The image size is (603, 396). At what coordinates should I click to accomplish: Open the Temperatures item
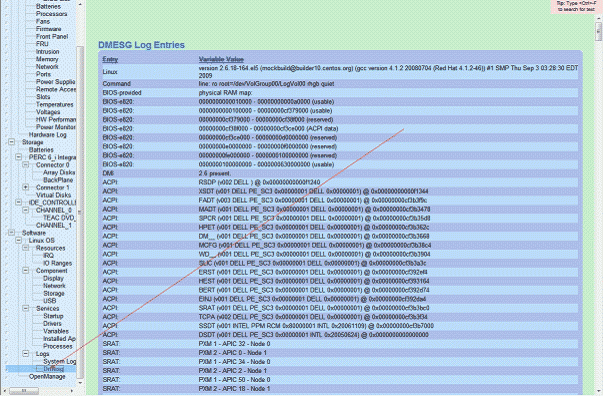click(x=55, y=104)
